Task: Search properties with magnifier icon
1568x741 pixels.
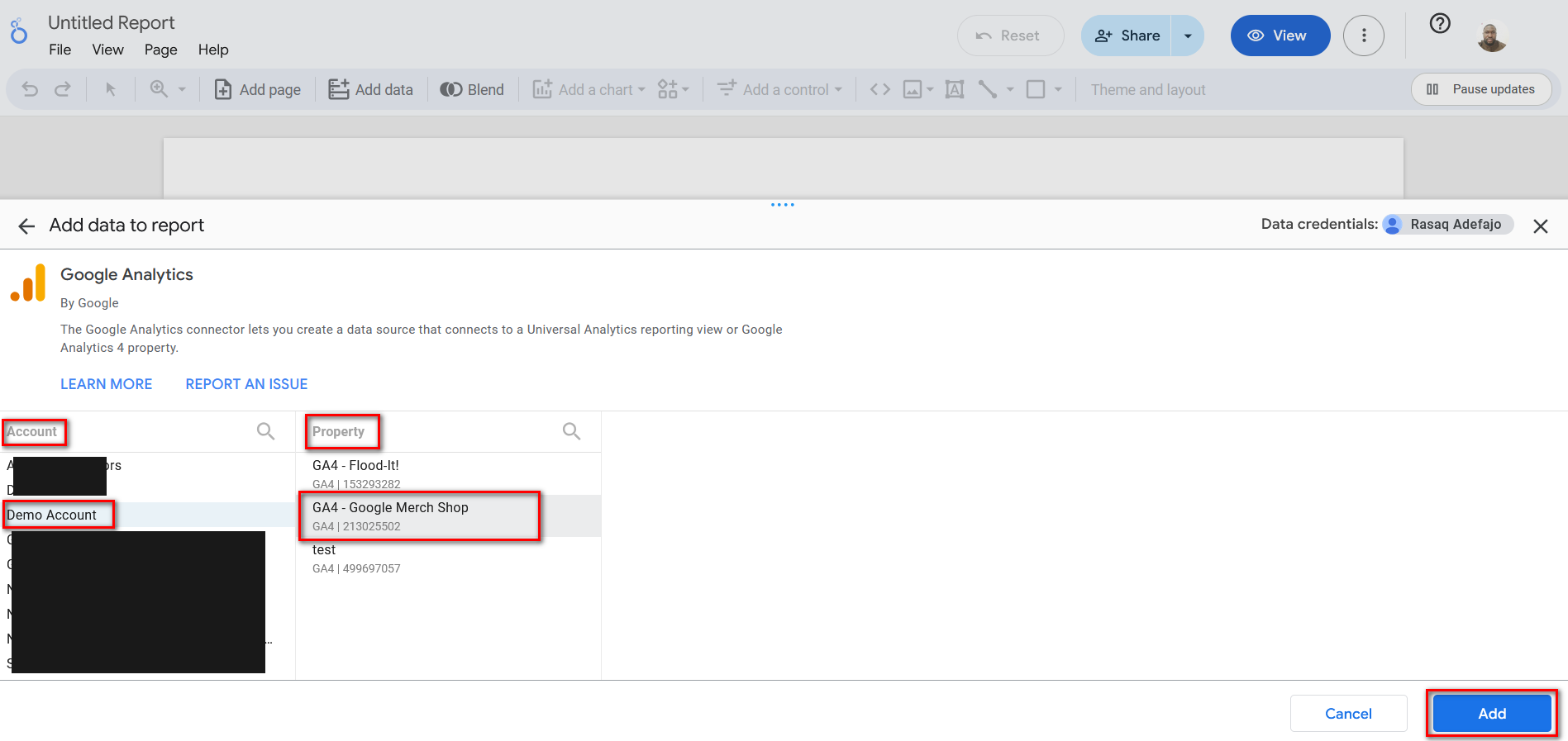Action: (571, 431)
